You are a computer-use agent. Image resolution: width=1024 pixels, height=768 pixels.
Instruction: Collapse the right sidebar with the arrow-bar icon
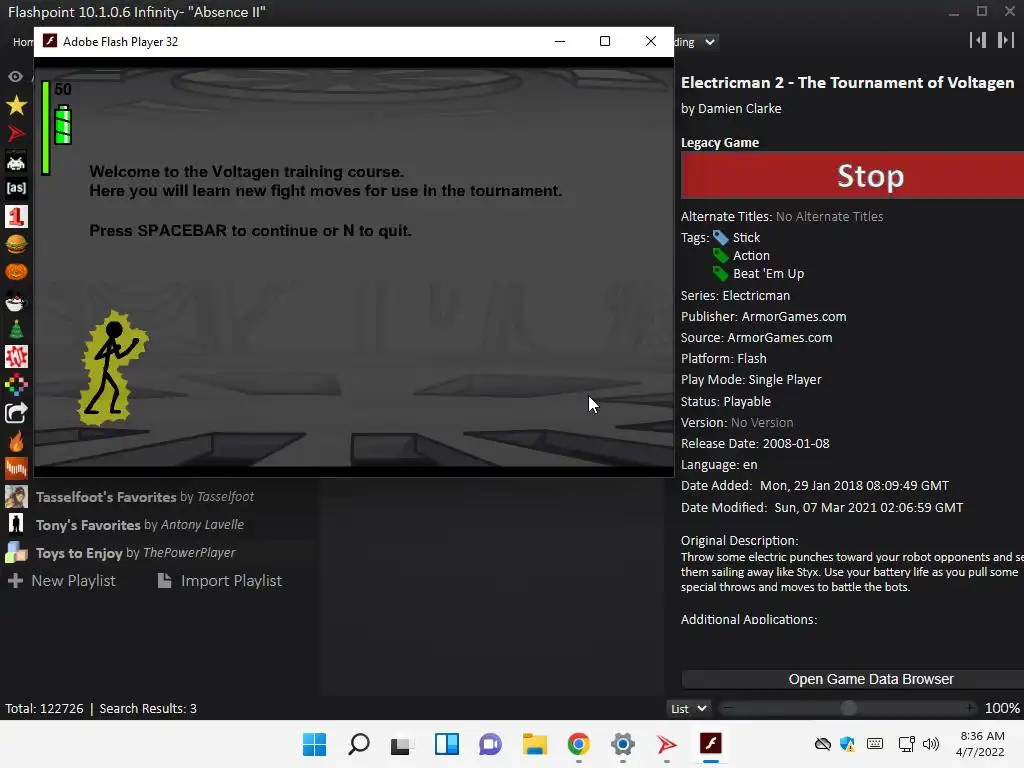1005,40
